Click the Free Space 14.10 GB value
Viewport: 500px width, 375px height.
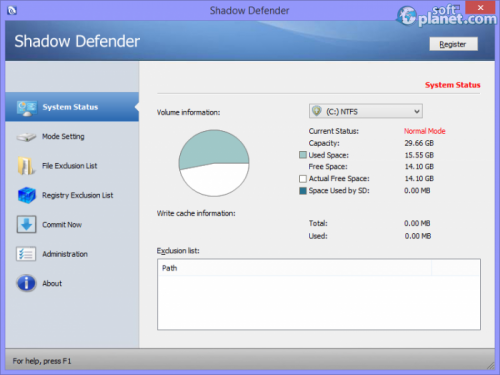click(419, 166)
